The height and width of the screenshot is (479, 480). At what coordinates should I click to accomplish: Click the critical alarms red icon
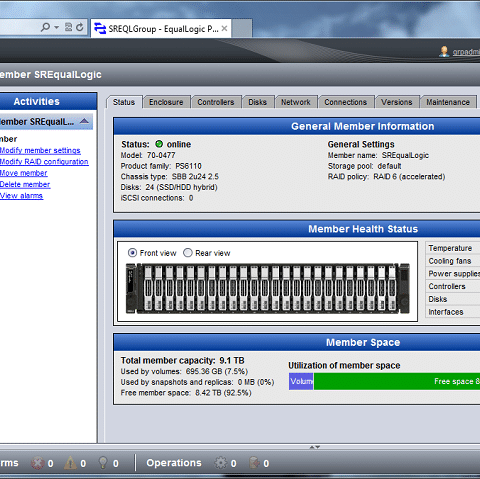(x=37, y=463)
